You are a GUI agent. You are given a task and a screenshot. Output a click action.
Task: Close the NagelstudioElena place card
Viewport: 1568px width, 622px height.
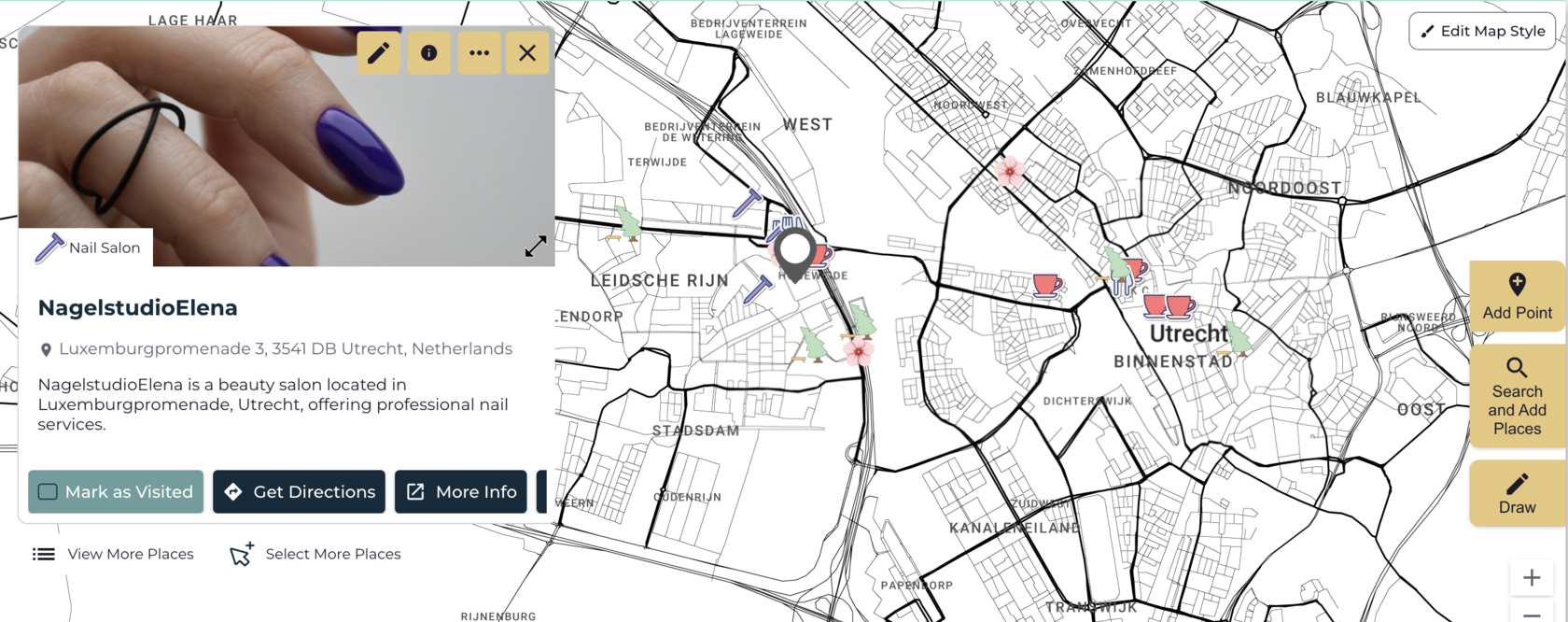tap(527, 53)
